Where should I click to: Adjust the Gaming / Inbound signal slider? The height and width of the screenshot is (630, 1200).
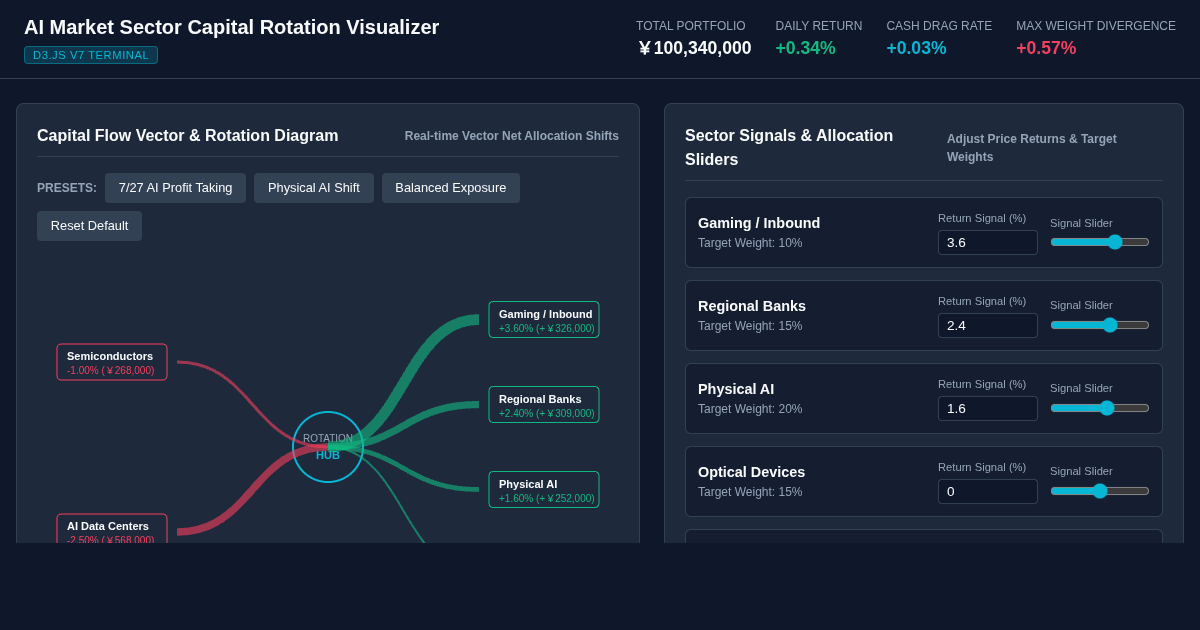[1100, 242]
